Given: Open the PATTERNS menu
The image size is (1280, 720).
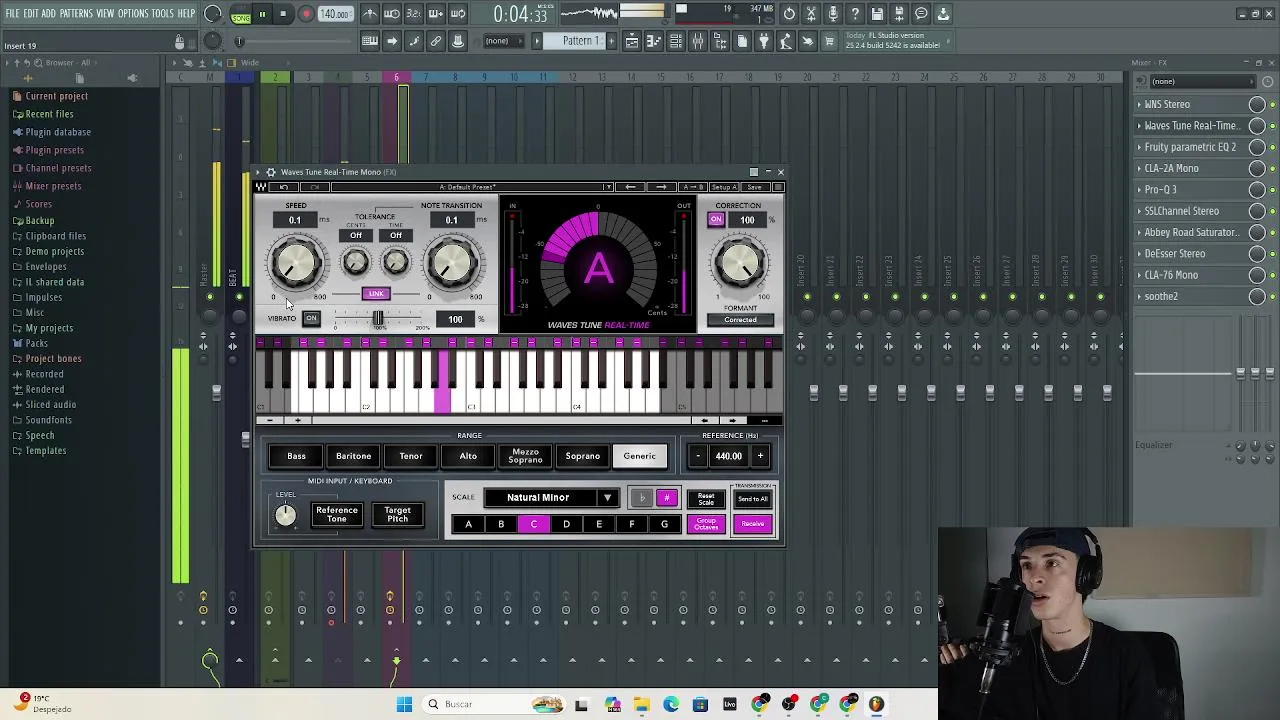Looking at the screenshot, I should point(76,14).
